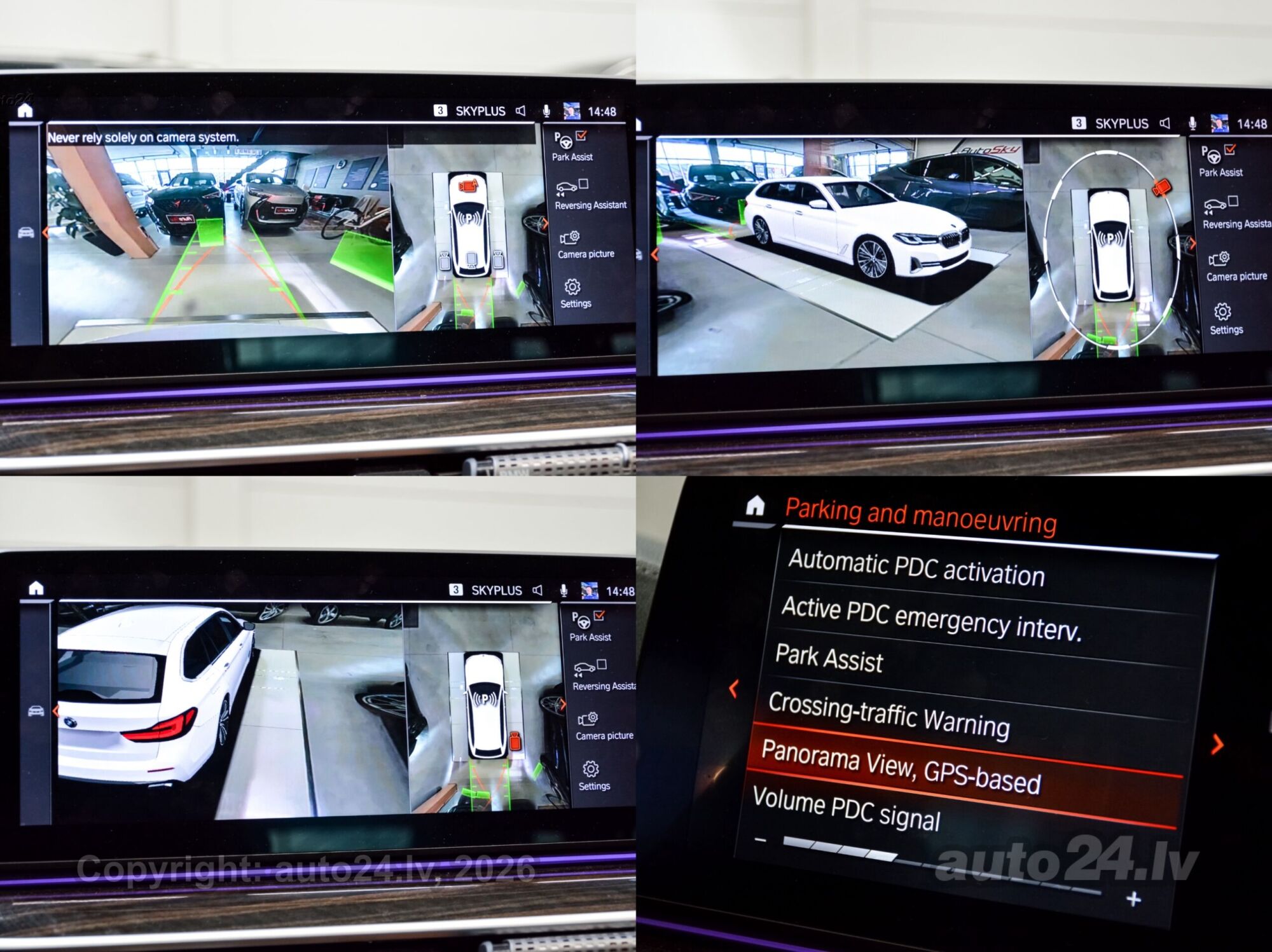Go home on the tail-light view screen

[x=36, y=588]
